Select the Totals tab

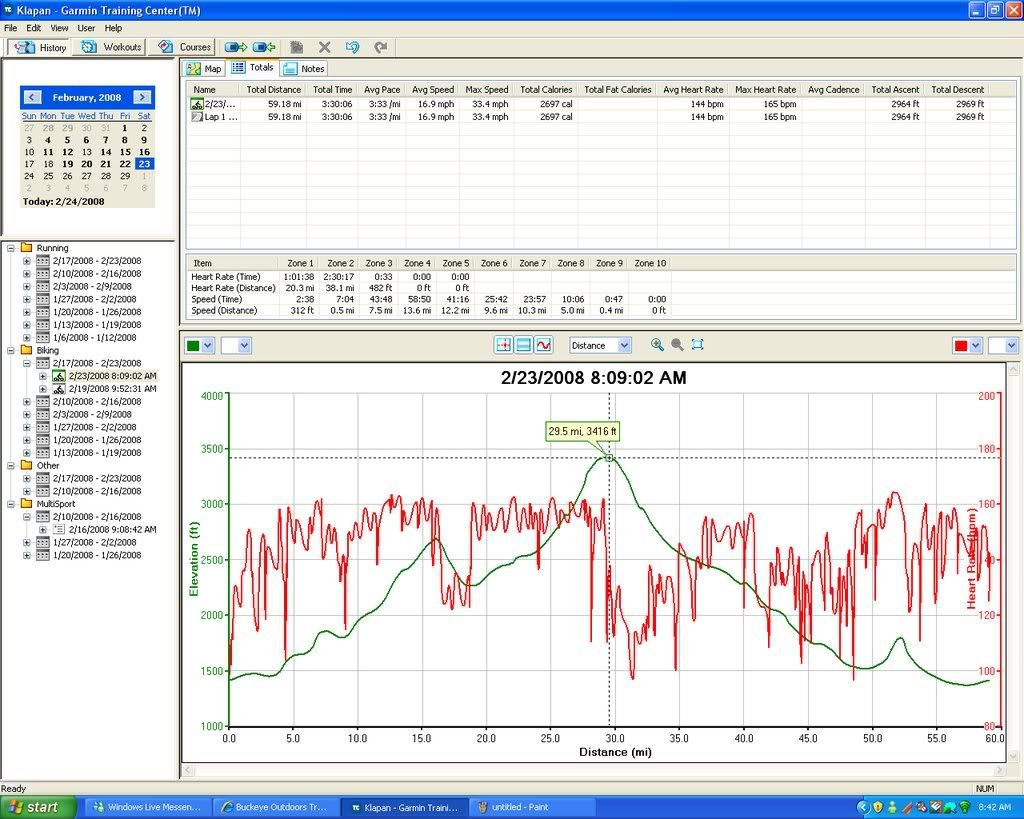click(x=253, y=67)
